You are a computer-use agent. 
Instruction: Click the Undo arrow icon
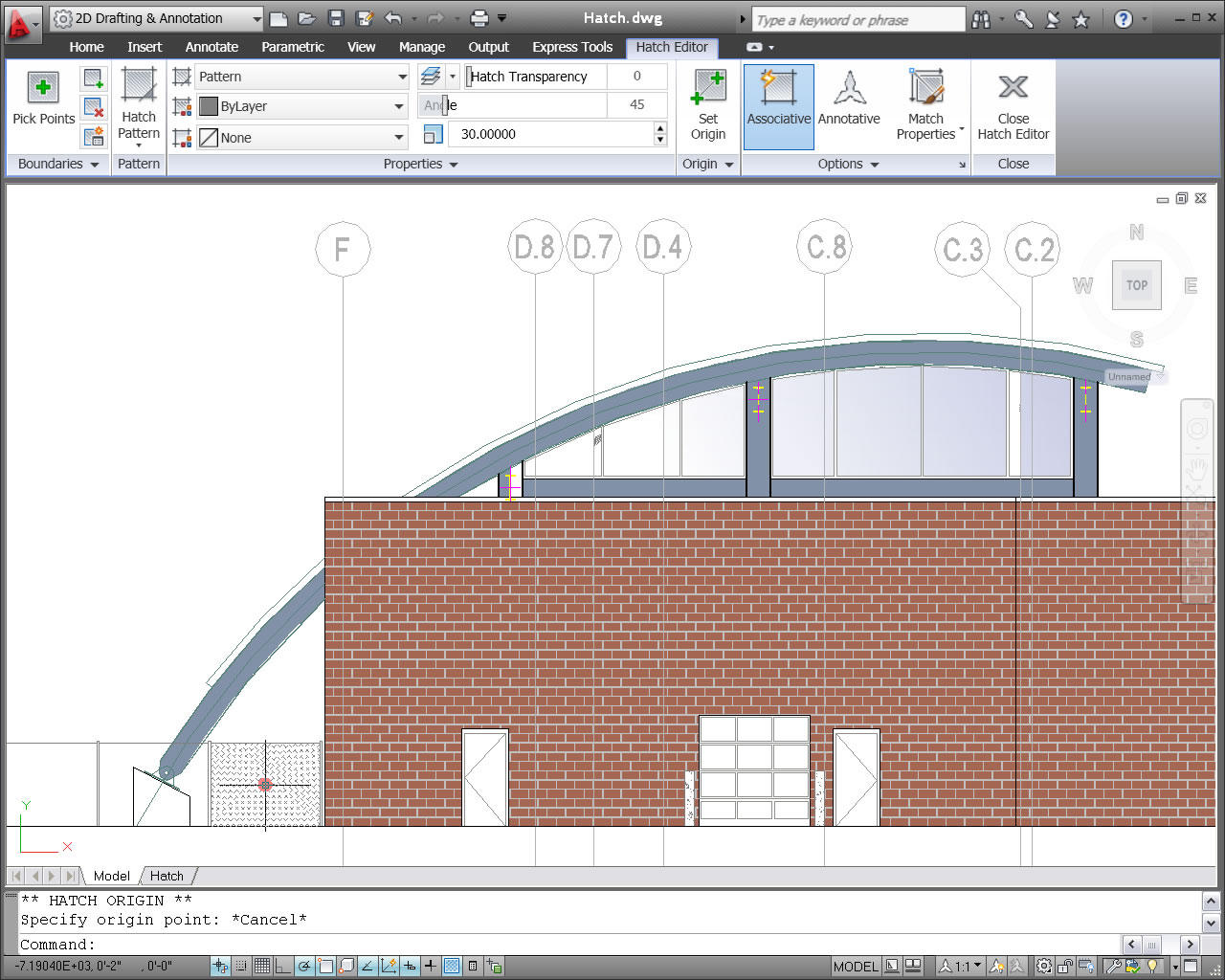(x=393, y=18)
